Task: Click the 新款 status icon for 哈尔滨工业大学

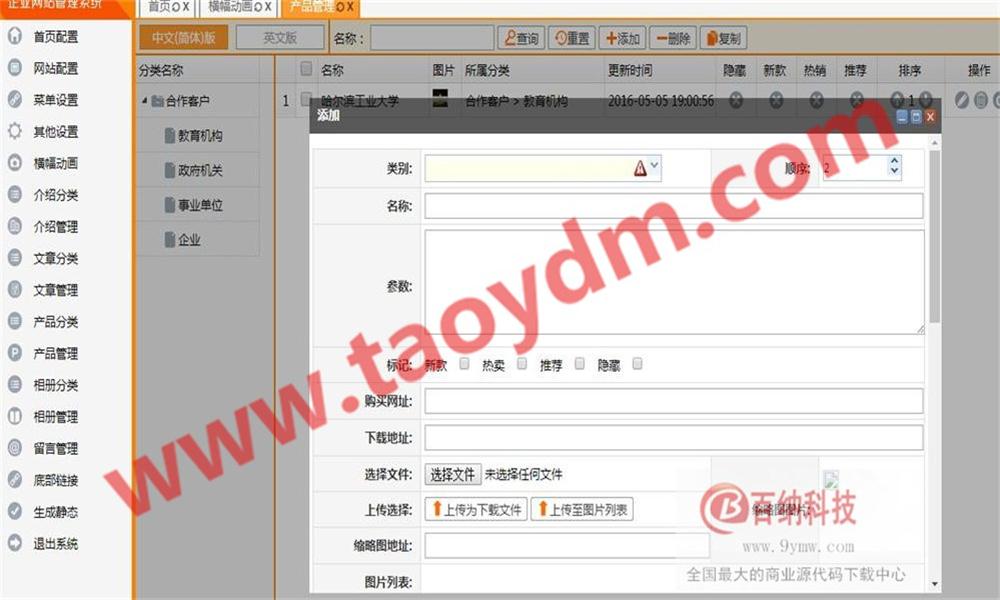Action: (x=776, y=100)
